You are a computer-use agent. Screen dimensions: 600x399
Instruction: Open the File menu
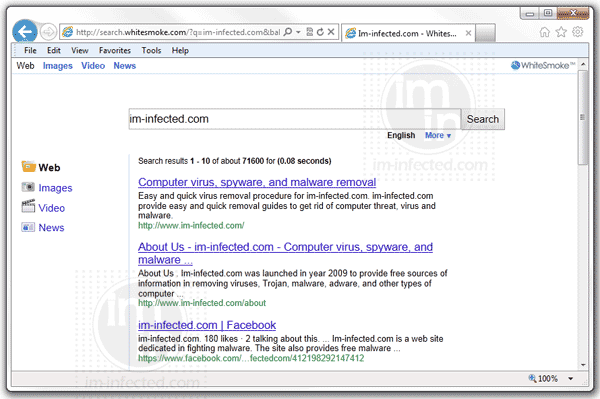[30, 50]
